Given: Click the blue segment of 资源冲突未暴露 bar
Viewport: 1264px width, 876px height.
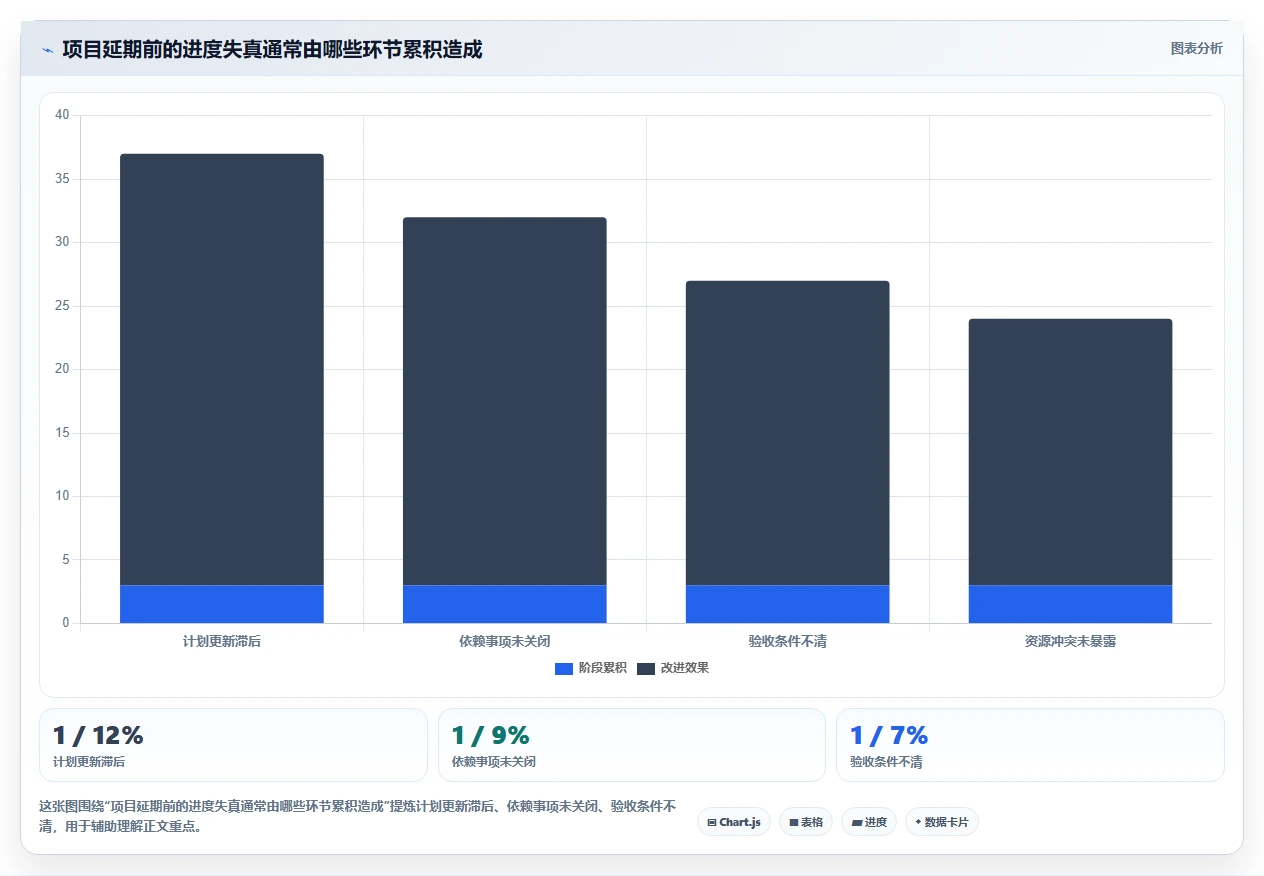Looking at the screenshot, I should (x=1070, y=604).
